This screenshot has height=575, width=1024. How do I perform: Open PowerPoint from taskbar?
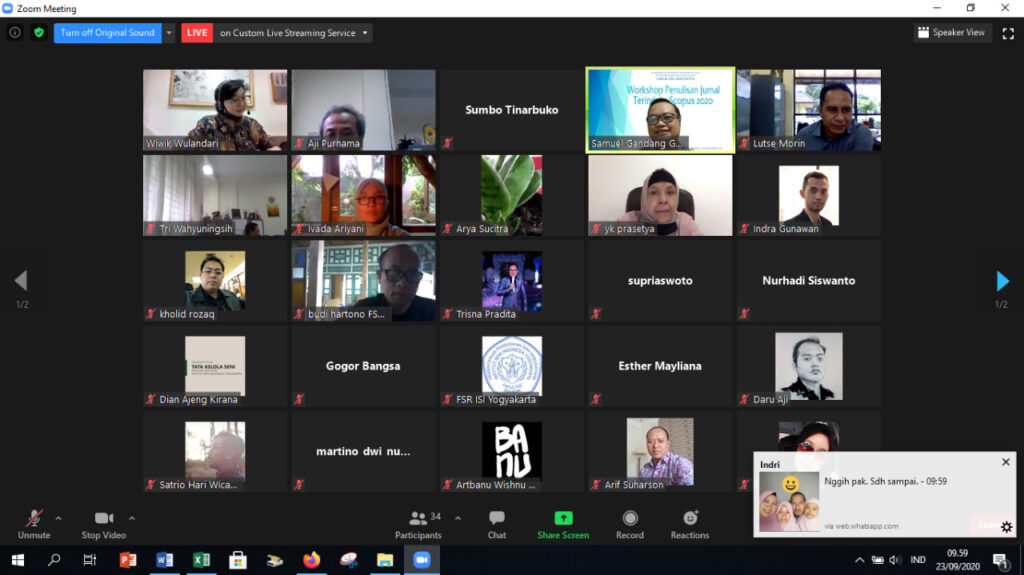[x=127, y=560]
